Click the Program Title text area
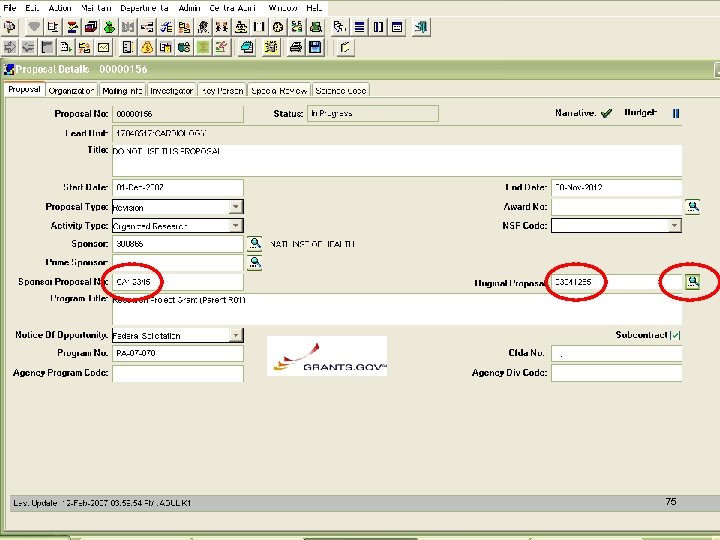Image resolution: width=720 pixels, height=540 pixels. (x=397, y=309)
